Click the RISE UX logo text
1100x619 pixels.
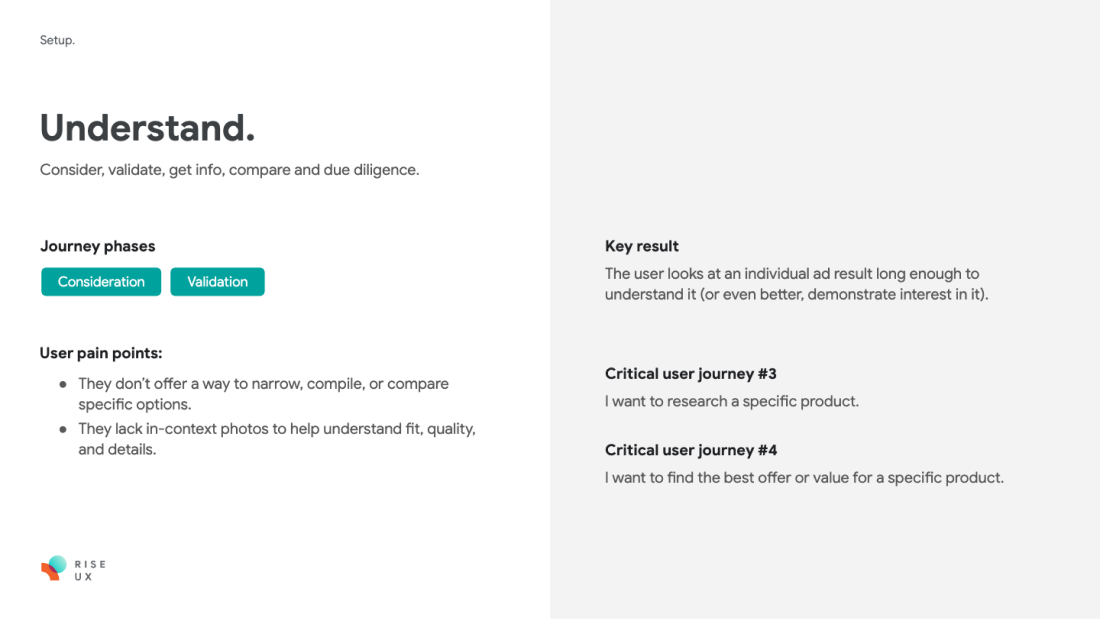point(90,570)
